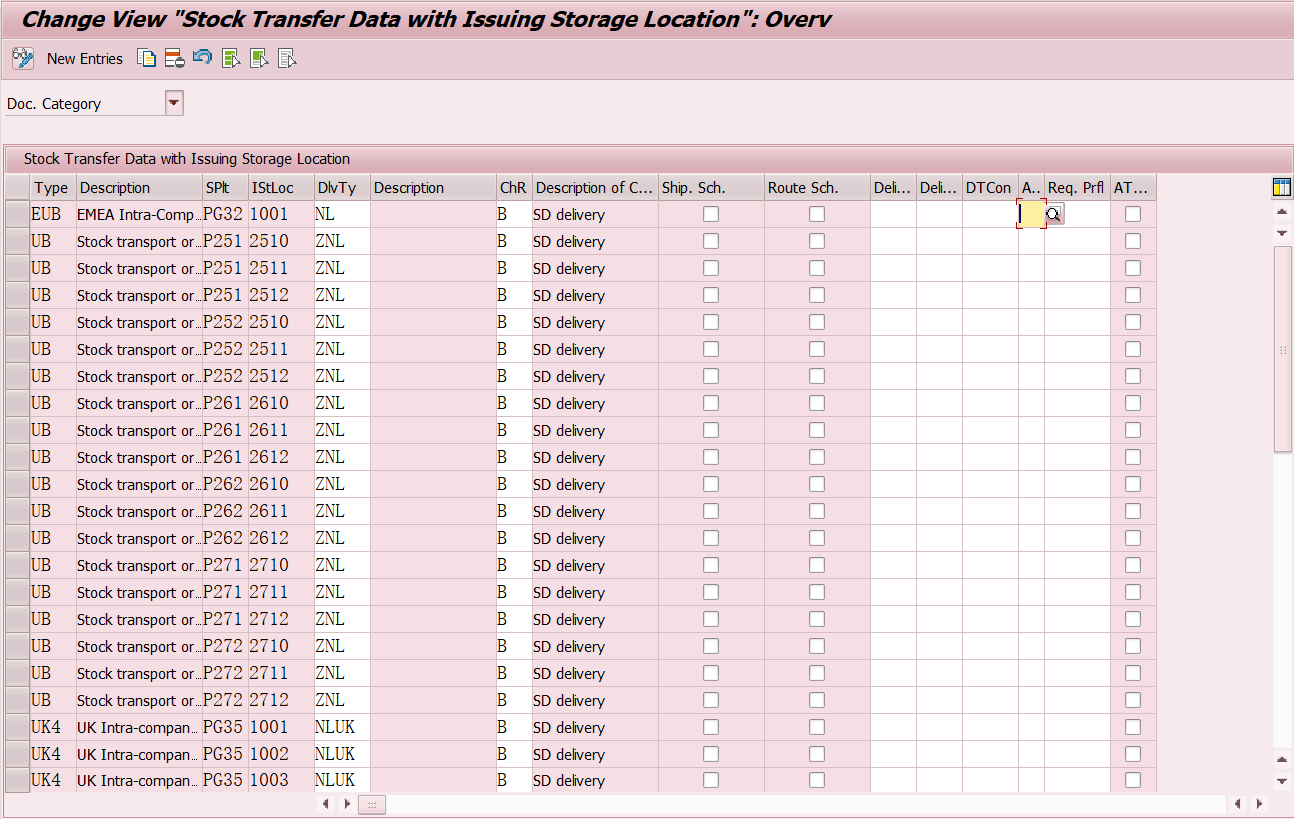Tick Ship. Sch. for PG35 1001 row

tap(711, 727)
